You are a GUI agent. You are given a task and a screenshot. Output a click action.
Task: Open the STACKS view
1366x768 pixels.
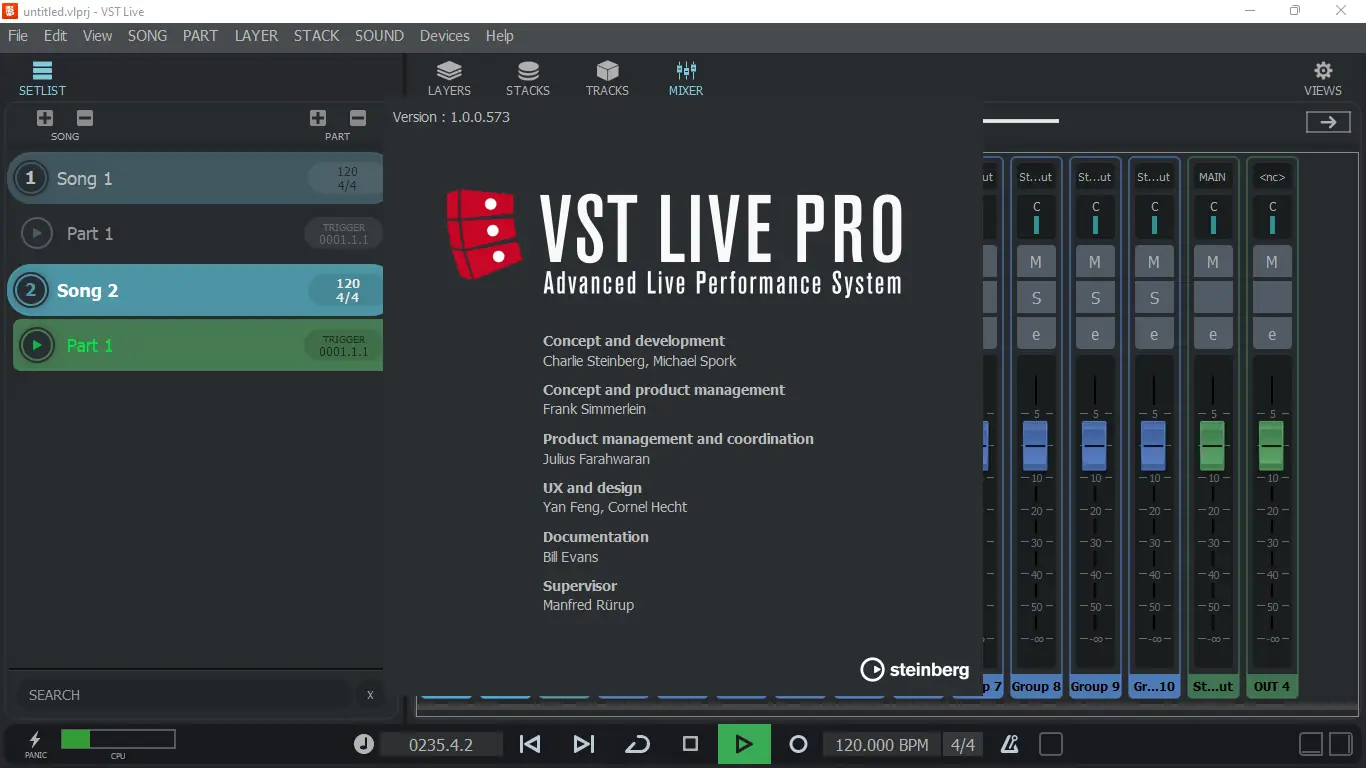(528, 78)
